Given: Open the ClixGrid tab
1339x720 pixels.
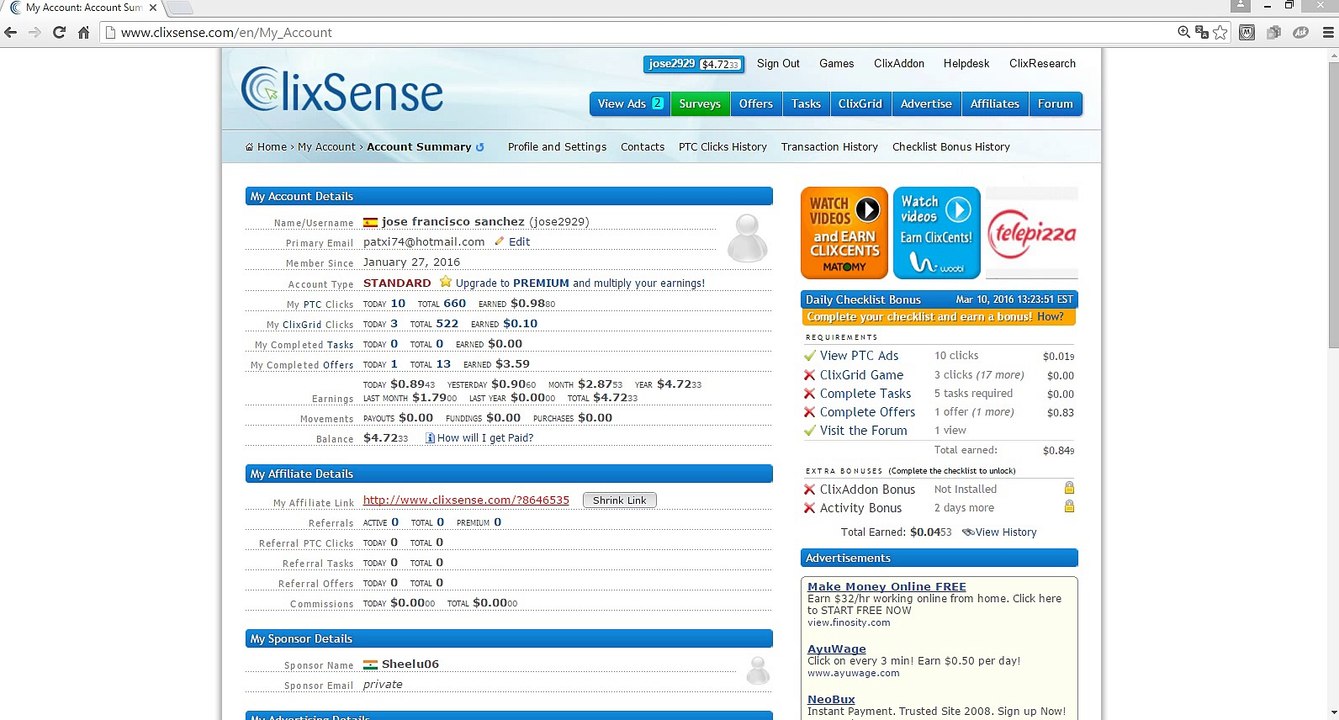Looking at the screenshot, I should tap(860, 104).
